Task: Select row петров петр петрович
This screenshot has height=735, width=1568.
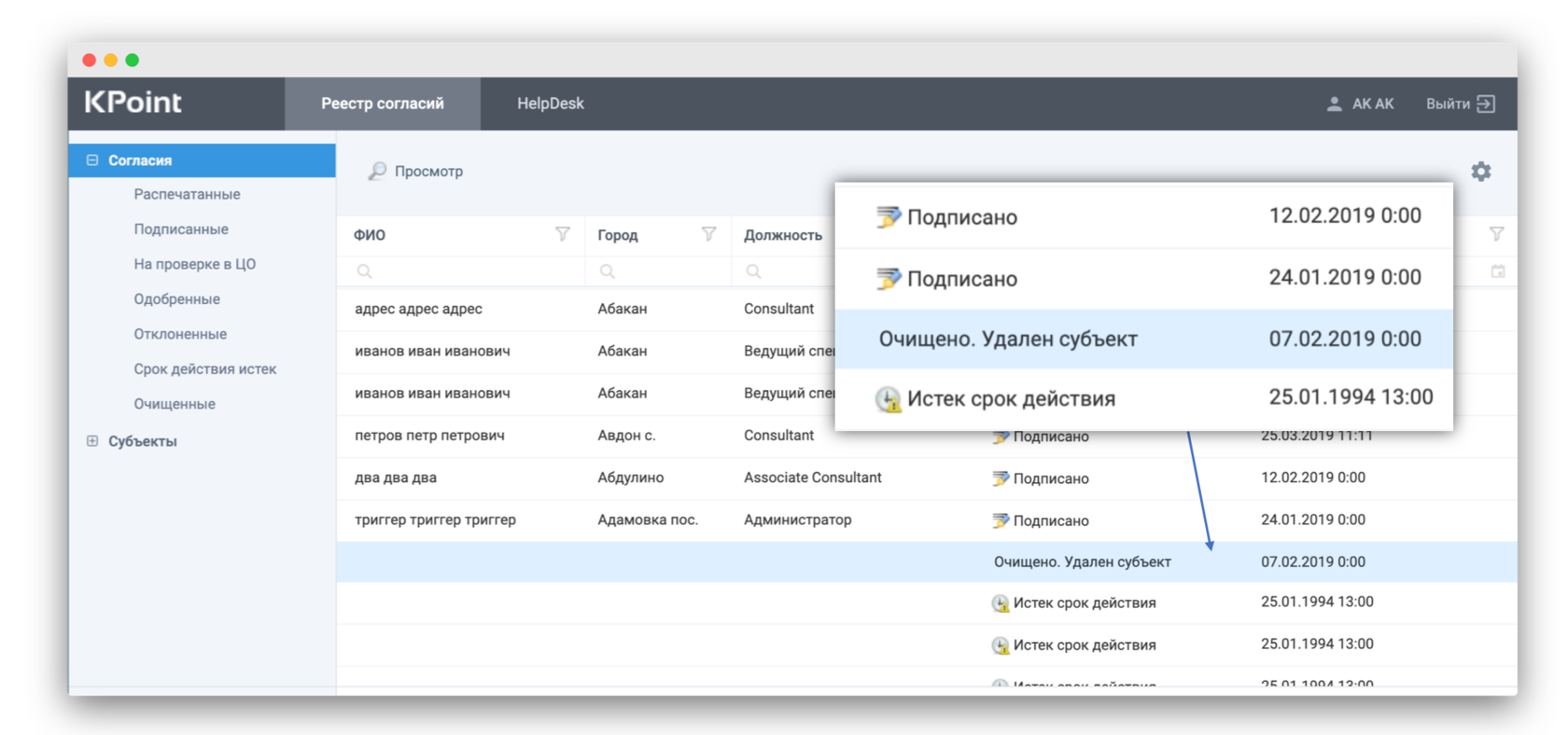Action: (x=926, y=436)
